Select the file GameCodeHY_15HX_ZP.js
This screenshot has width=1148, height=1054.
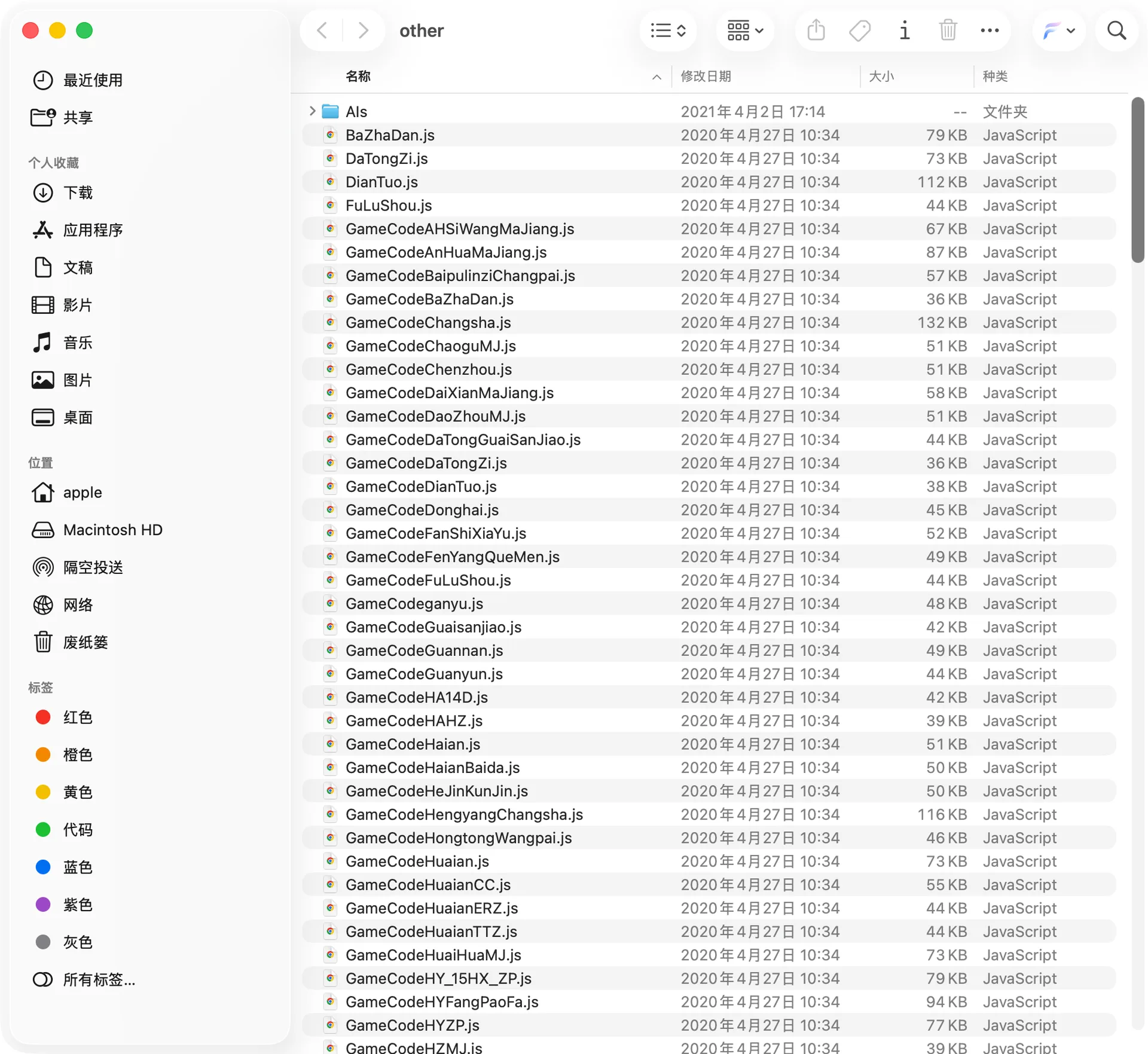(709, 978)
